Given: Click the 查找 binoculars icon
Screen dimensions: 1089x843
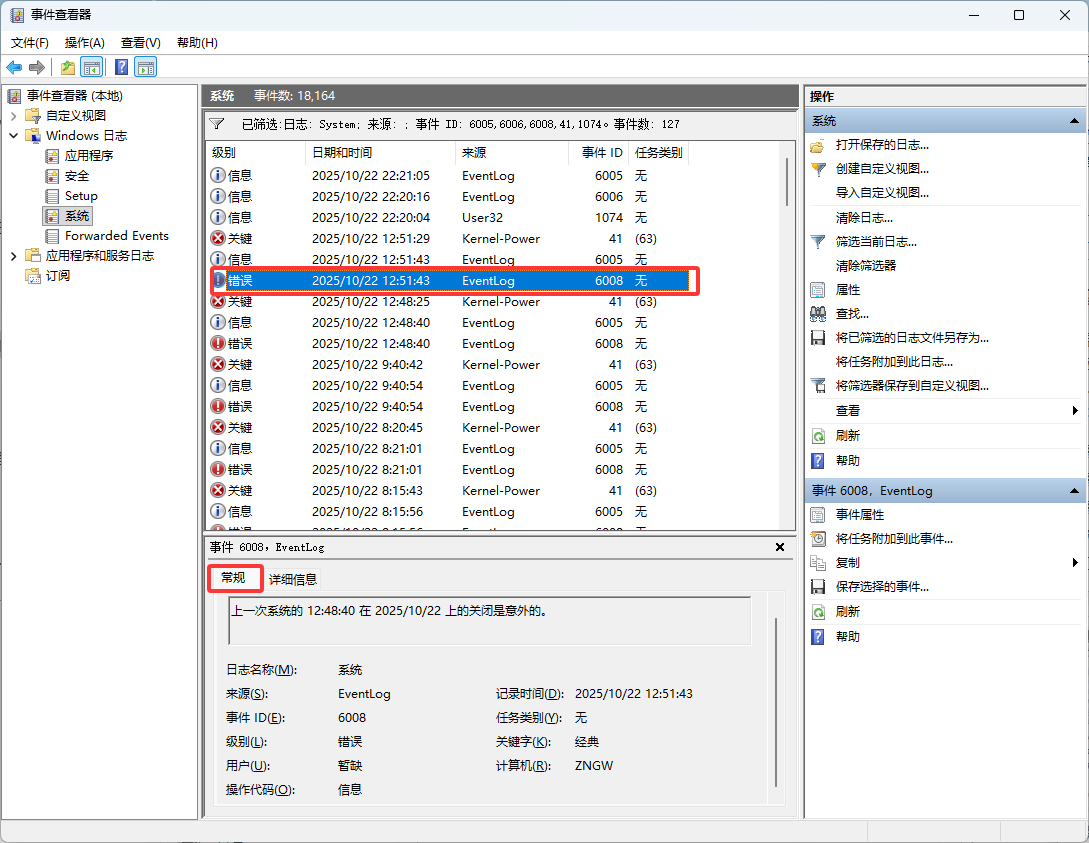Looking at the screenshot, I should (818, 314).
